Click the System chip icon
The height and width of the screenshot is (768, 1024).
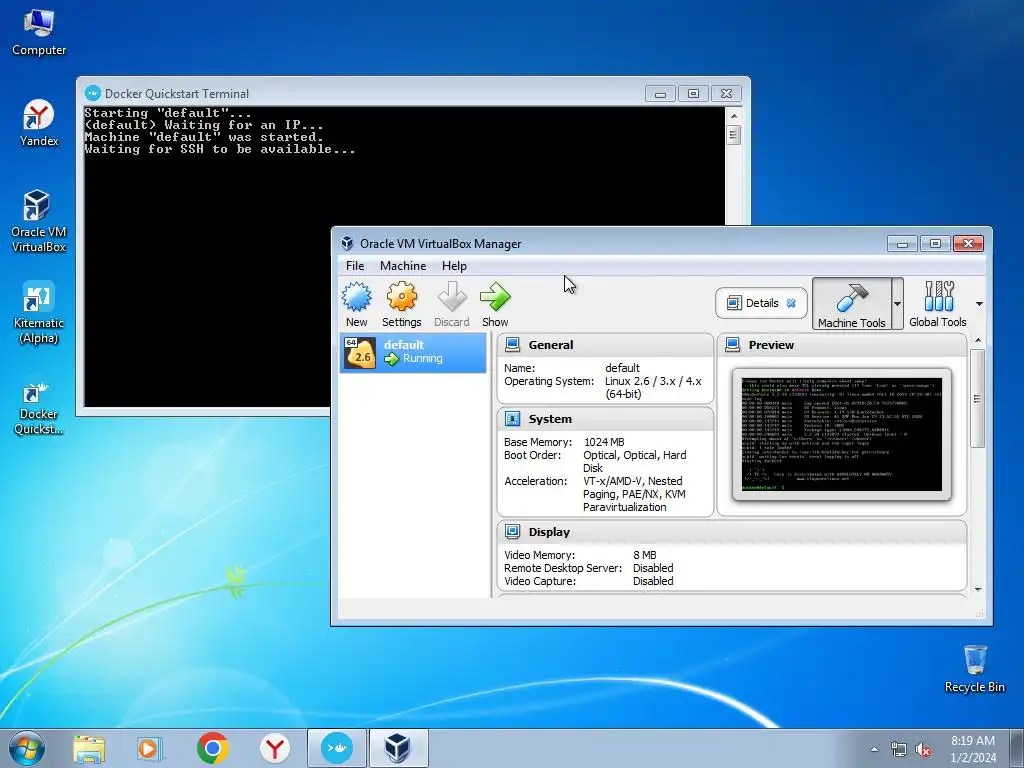coord(513,419)
